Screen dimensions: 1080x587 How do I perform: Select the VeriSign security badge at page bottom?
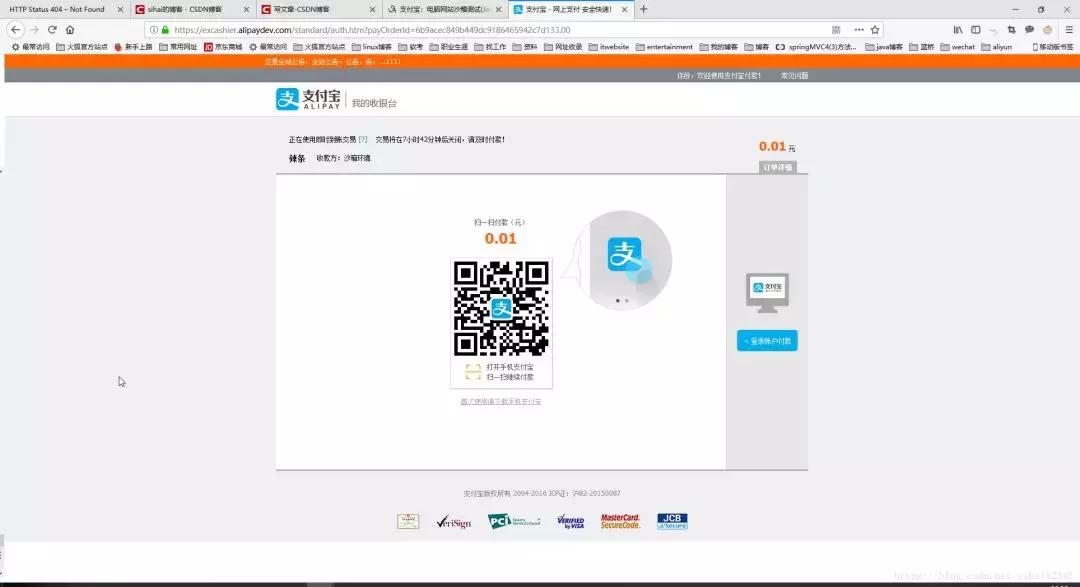coord(453,521)
